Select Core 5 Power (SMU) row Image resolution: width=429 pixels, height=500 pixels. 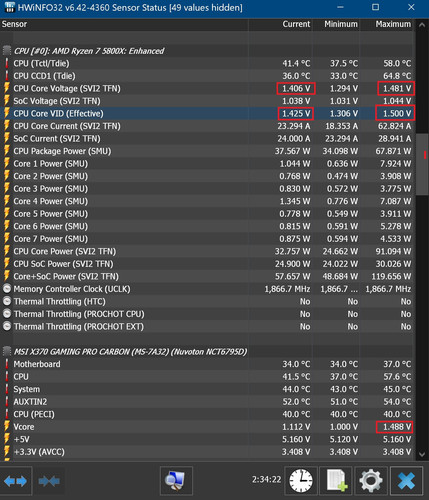click(x=207, y=214)
